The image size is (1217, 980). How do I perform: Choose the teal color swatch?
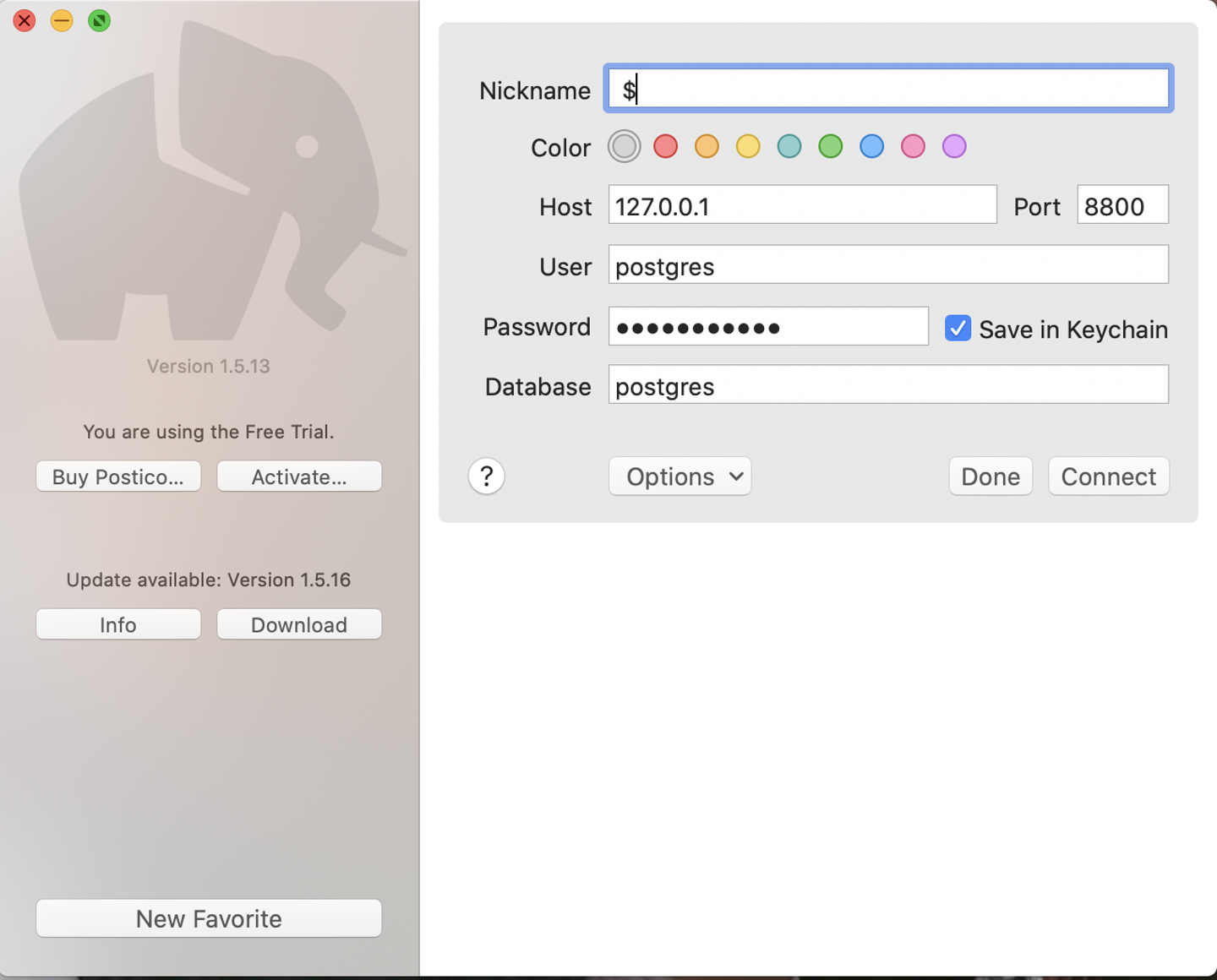pyautogui.click(x=789, y=146)
